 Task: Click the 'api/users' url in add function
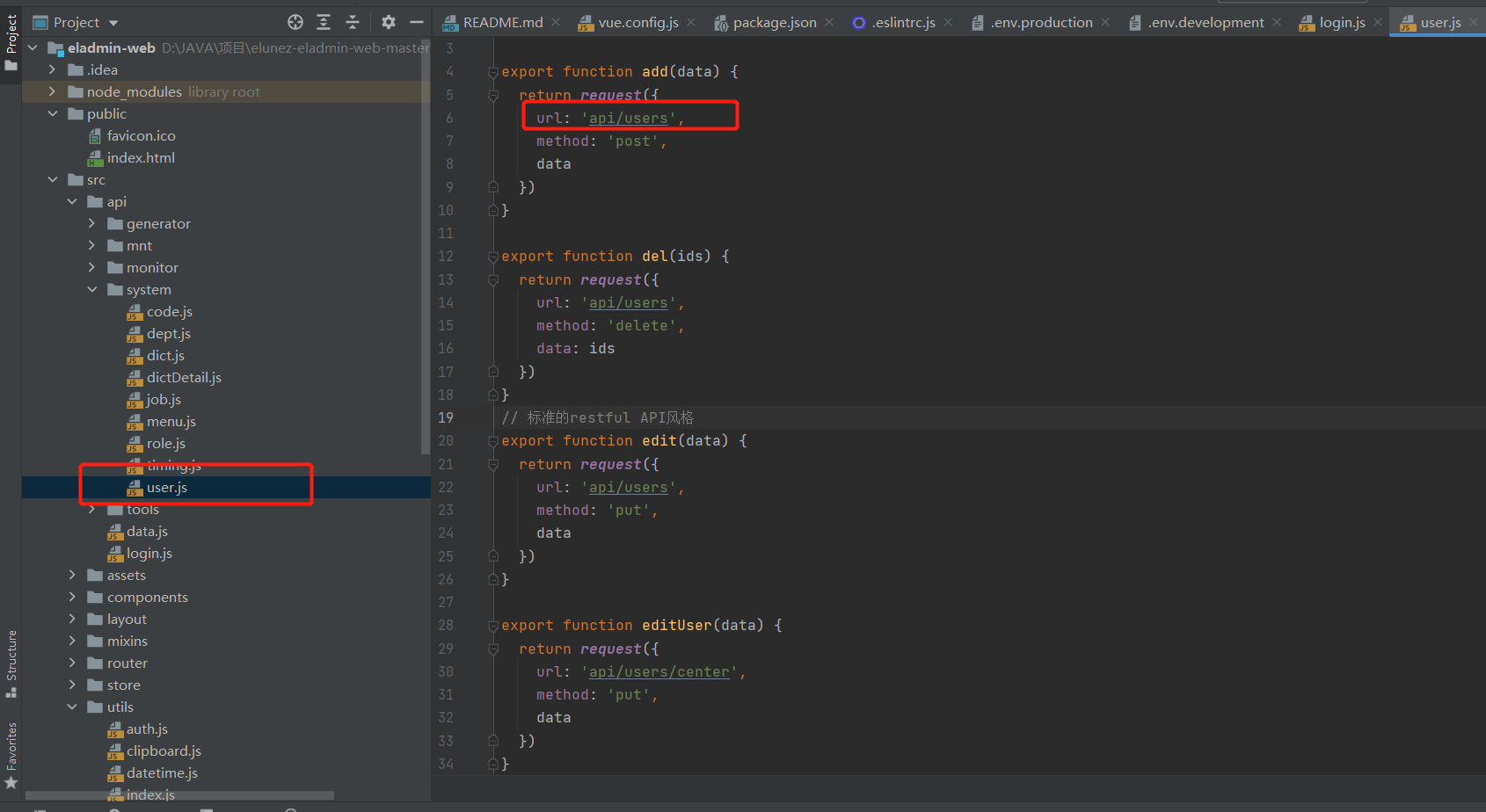(629, 118)
